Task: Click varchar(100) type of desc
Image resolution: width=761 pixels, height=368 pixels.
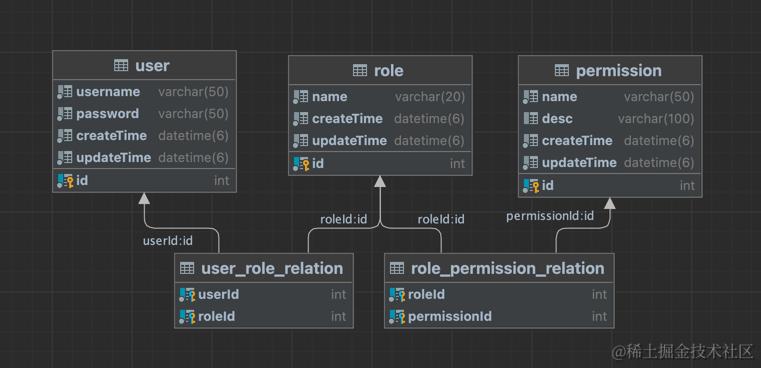Action: (656, 118)
